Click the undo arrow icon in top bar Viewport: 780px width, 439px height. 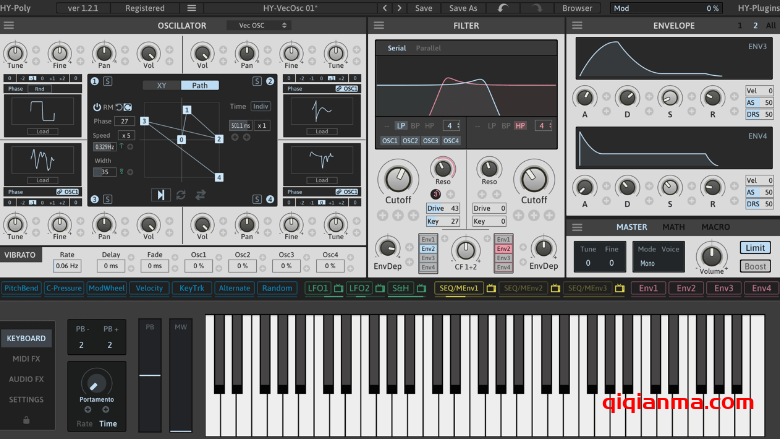[x=503, y=8]
